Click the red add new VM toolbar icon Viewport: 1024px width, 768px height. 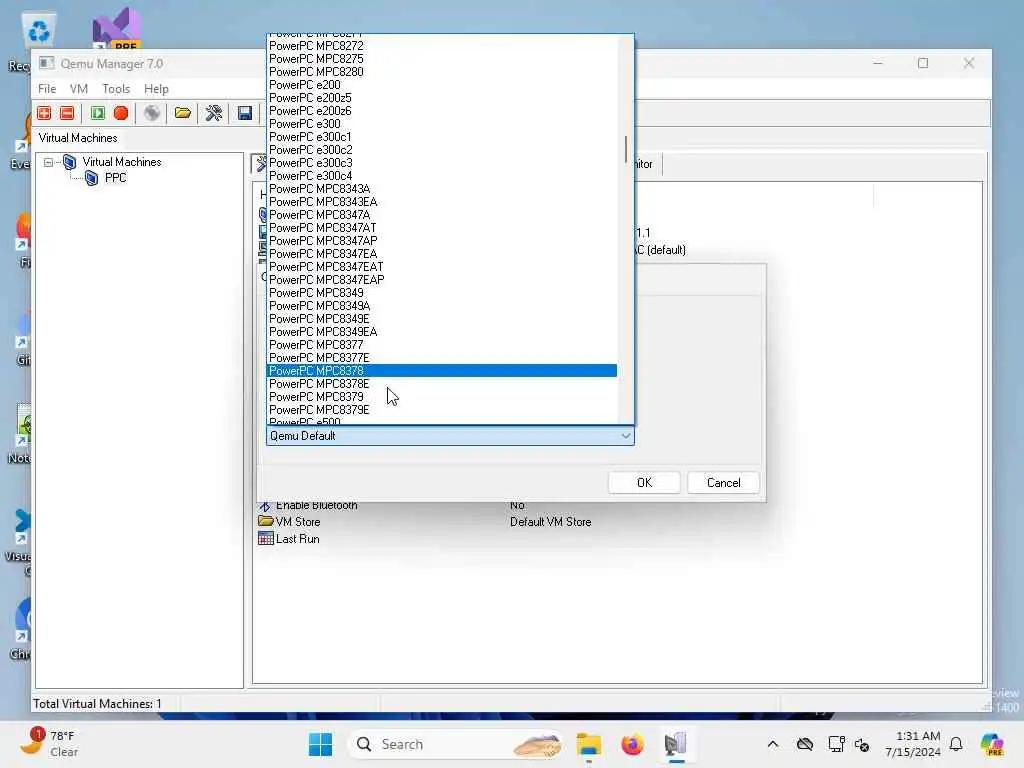coord(44,113)
